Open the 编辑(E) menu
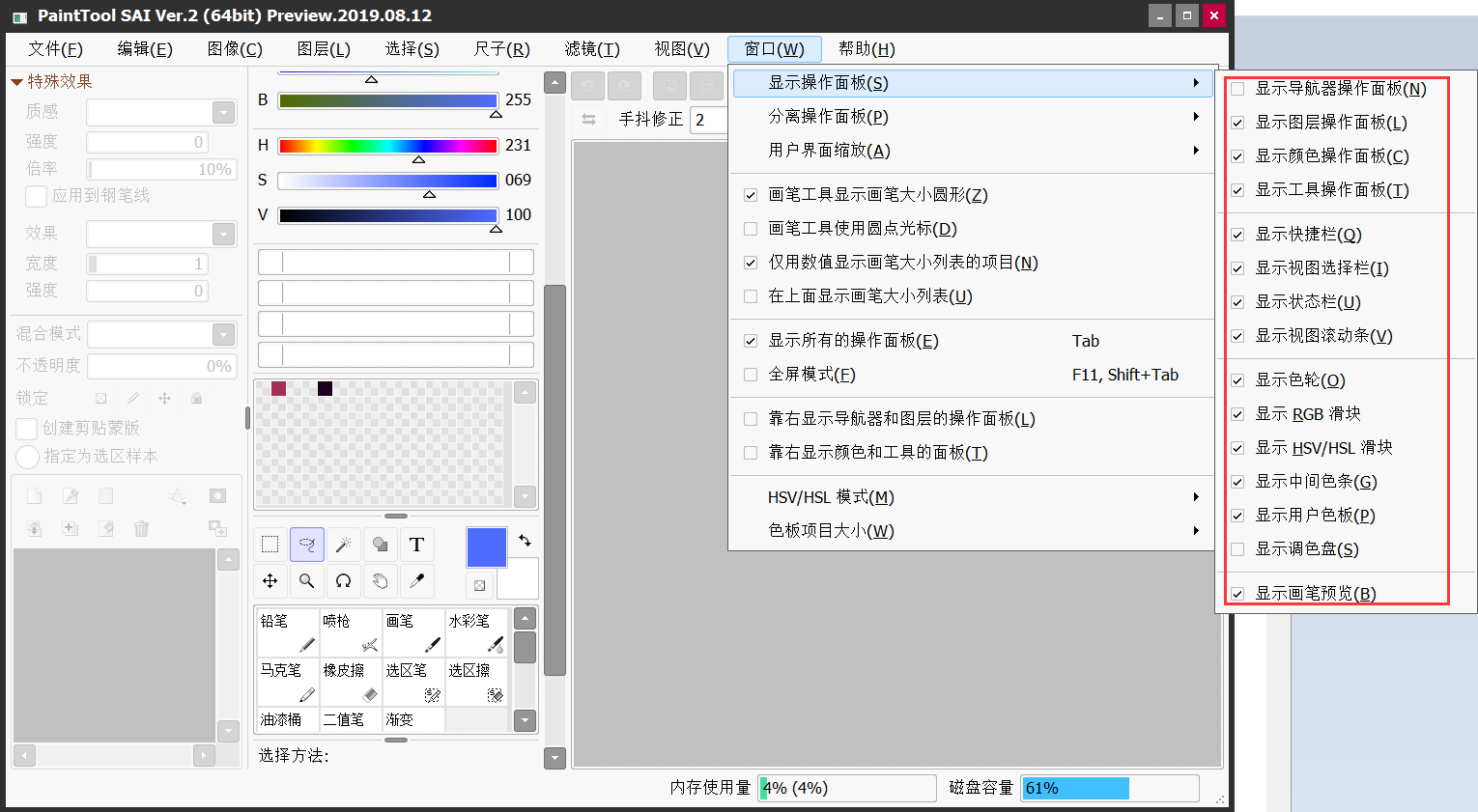This screenshot has width=1478, height=812. click(x=145, y=49)
